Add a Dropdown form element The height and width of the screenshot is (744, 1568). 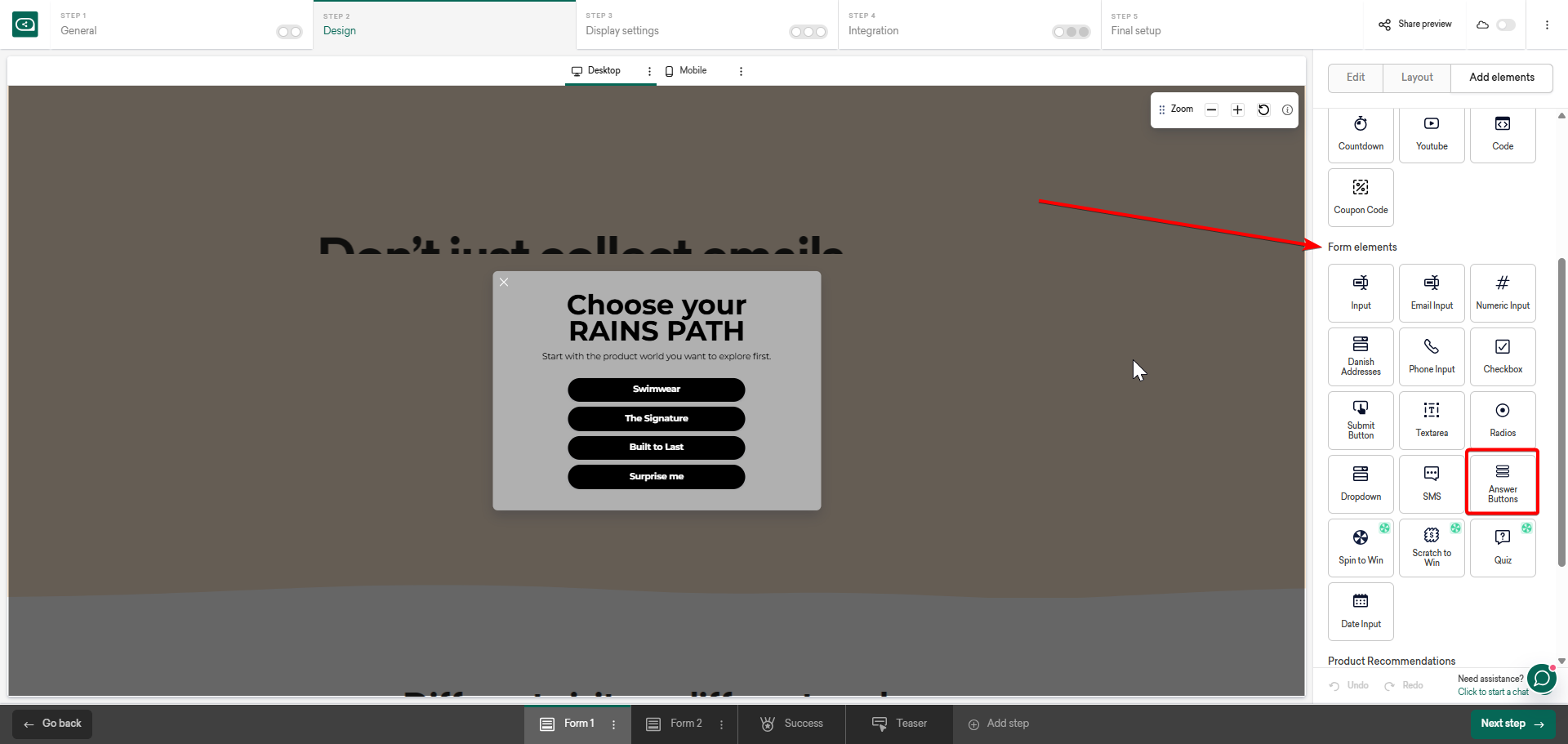click(1361, 484)
